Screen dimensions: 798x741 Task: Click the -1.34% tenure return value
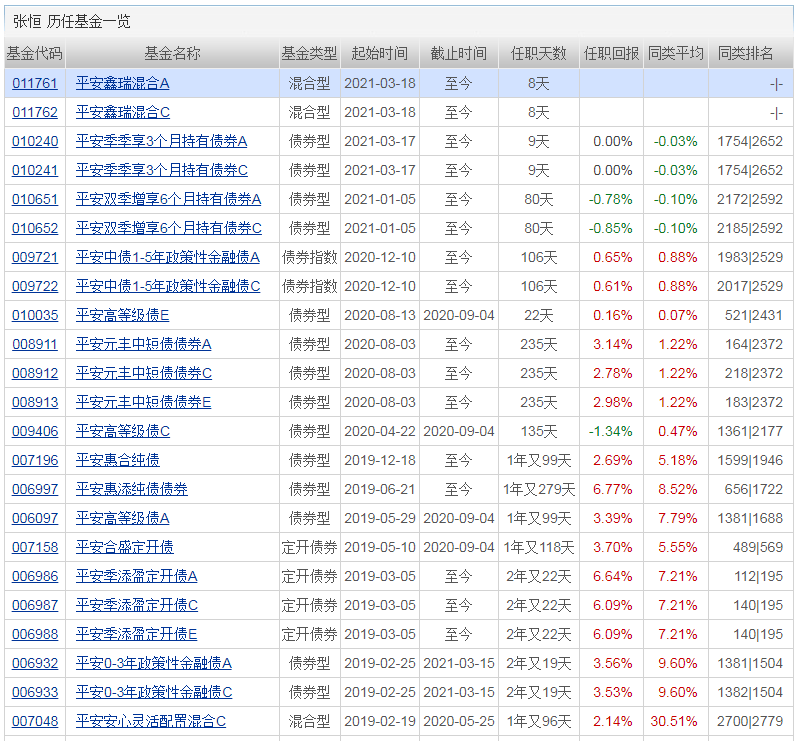tap(611, 432)
